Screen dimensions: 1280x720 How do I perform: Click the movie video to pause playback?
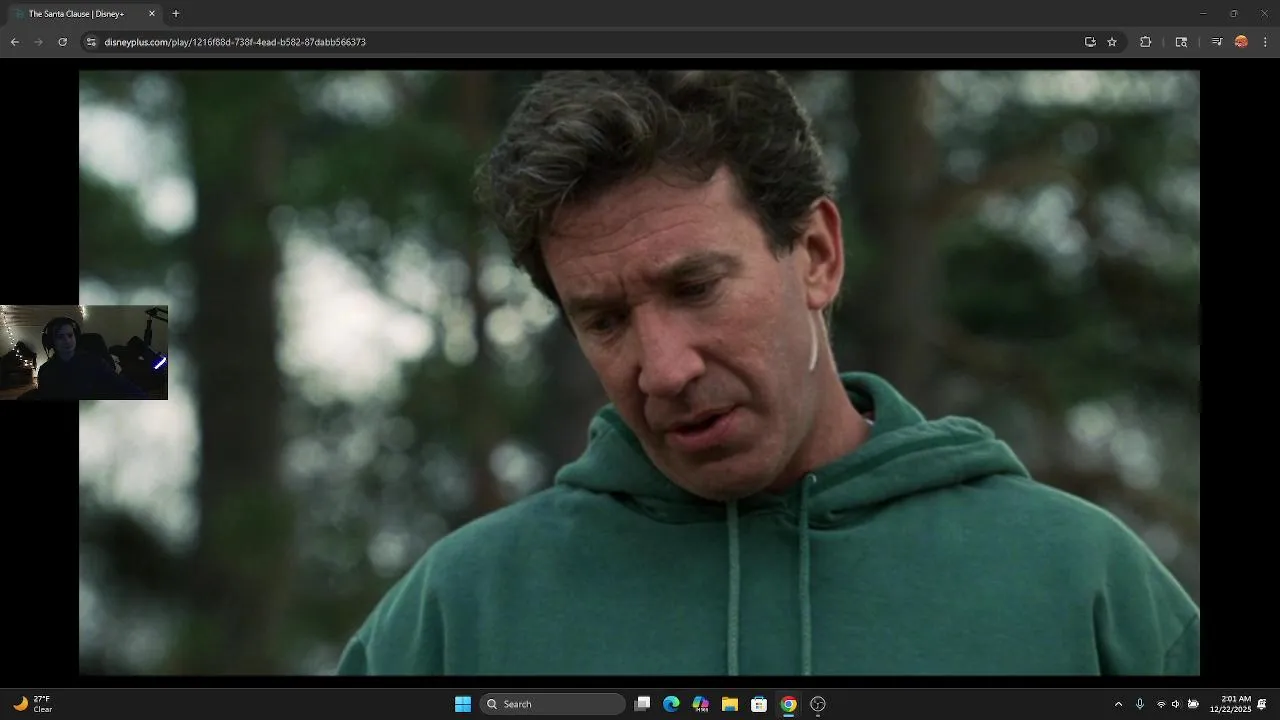[639, 372]
